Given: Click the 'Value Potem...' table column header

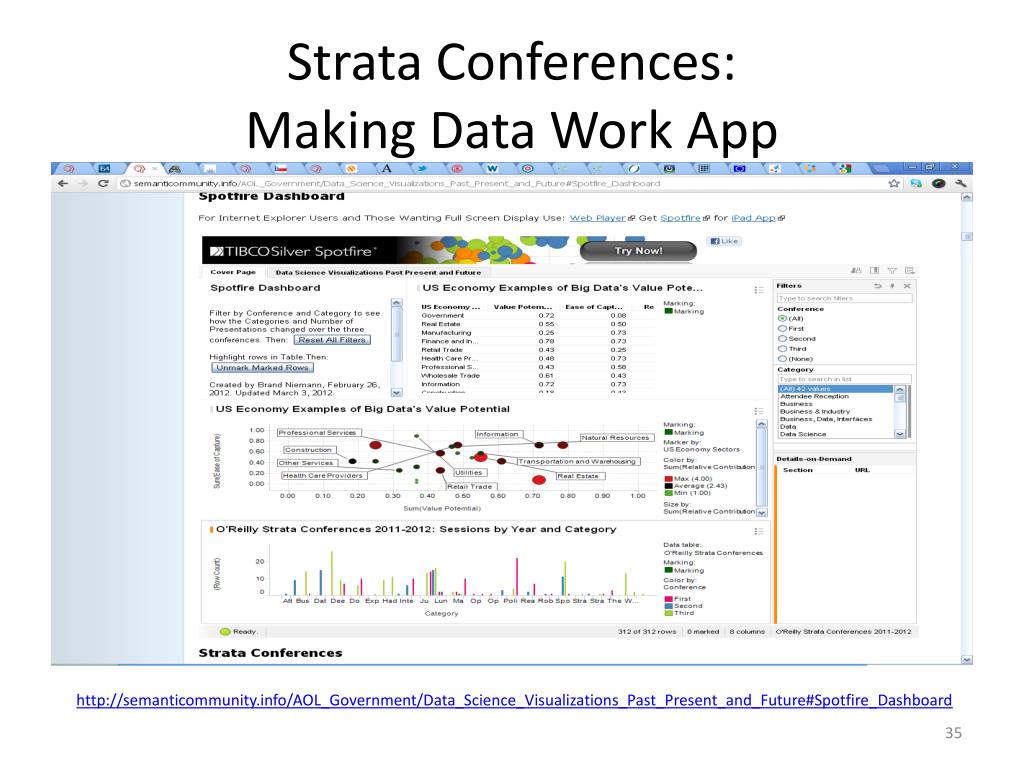Looking at the screenshot, I should 522,307.
